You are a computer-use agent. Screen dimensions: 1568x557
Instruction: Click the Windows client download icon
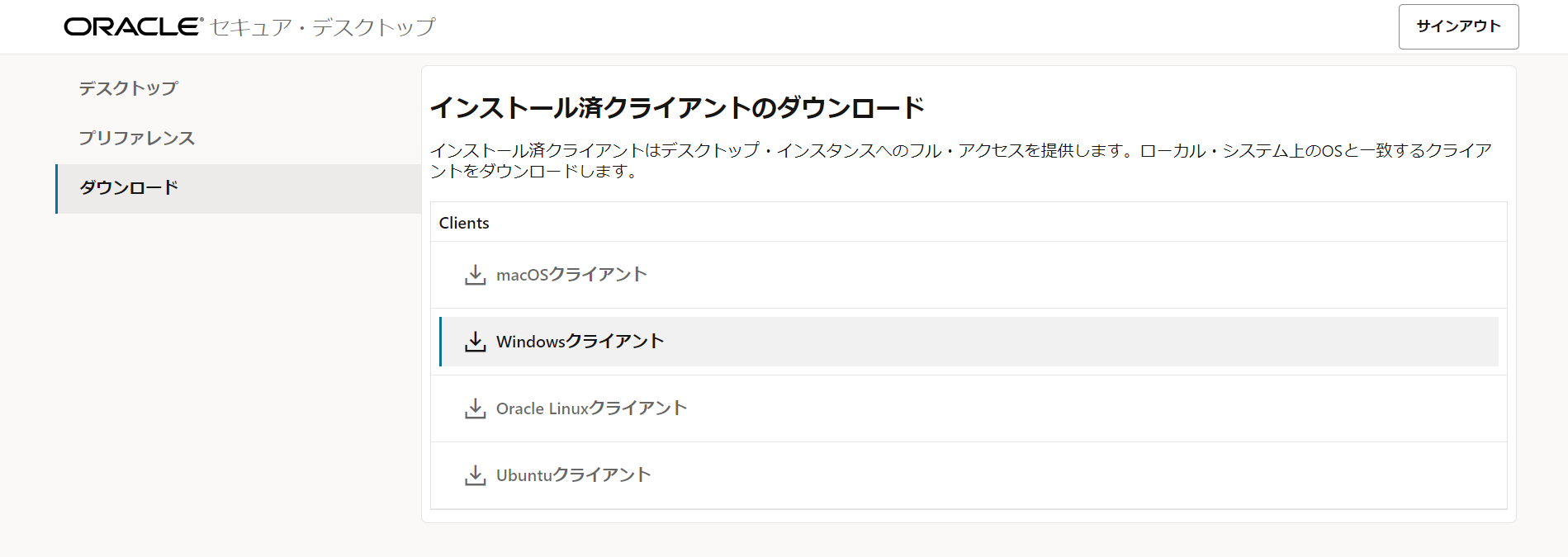[474, 341]
